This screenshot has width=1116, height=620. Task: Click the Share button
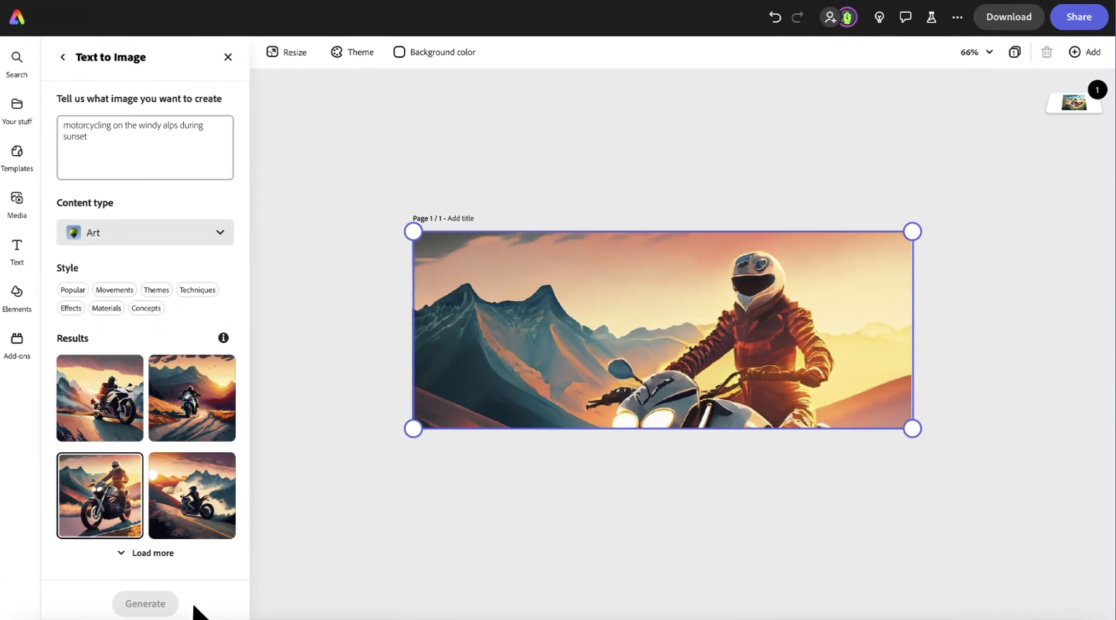pos(1078,17)
